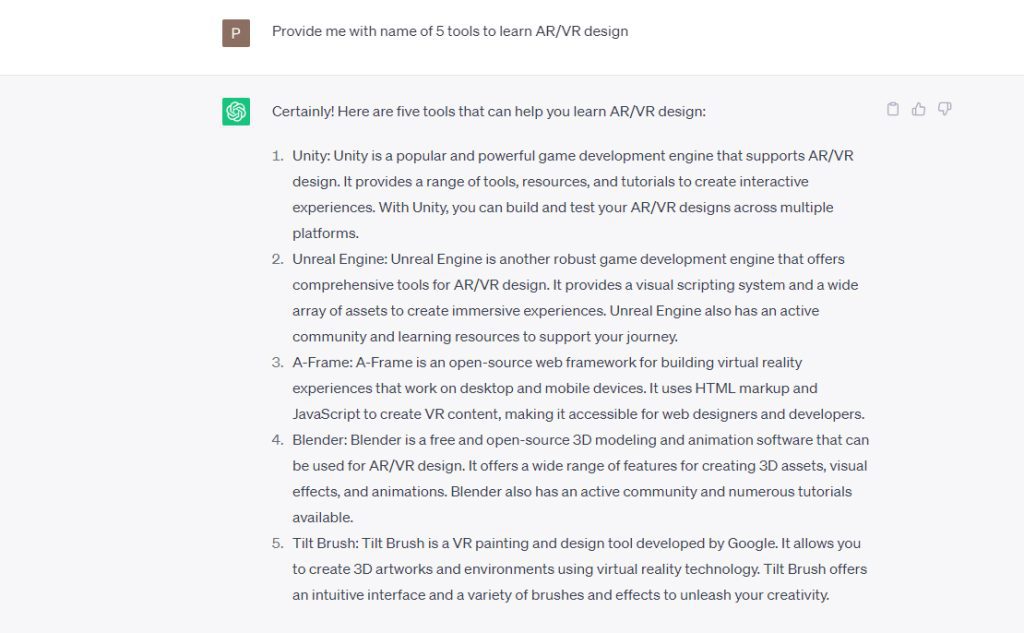
Task: Click the word "available." ending the Blender item
Action: click(323, 517)
